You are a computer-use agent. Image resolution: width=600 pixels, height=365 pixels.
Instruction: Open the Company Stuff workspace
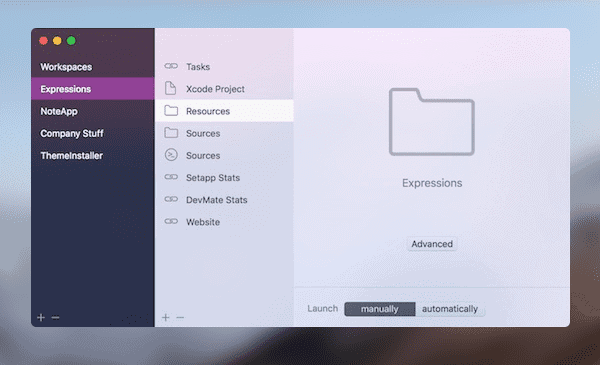[93, 134]
